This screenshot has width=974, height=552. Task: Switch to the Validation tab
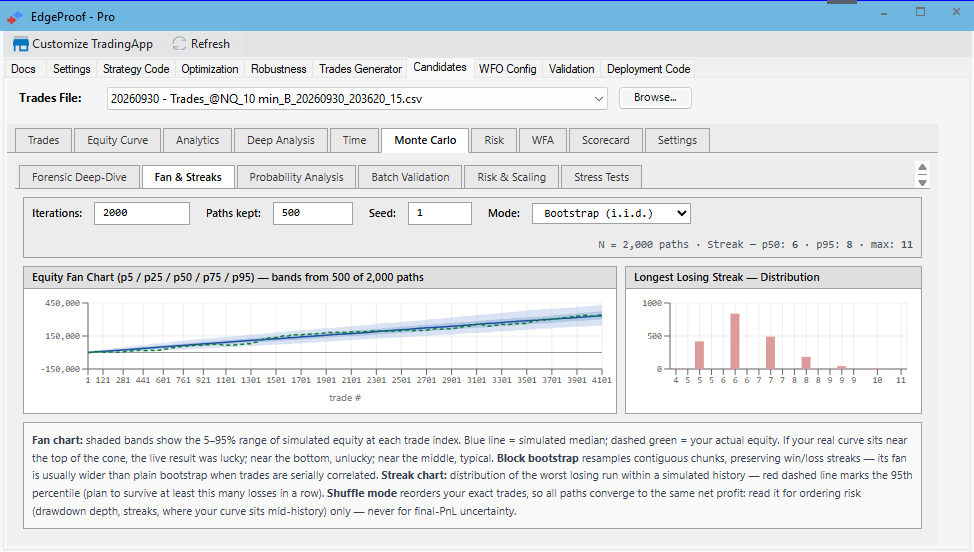(x=571, y=69)
